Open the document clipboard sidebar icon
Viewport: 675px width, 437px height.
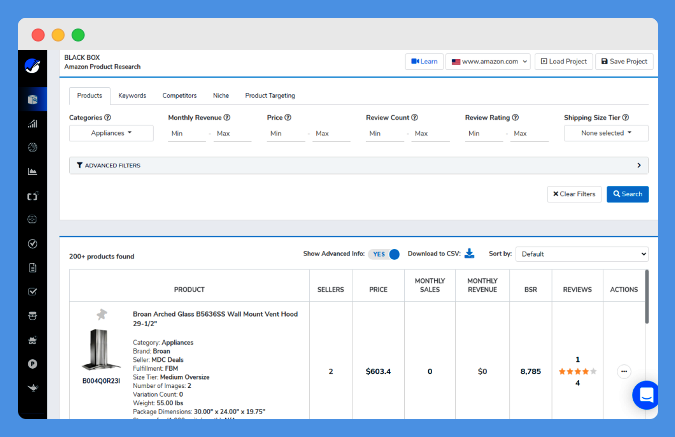point(32,268)
